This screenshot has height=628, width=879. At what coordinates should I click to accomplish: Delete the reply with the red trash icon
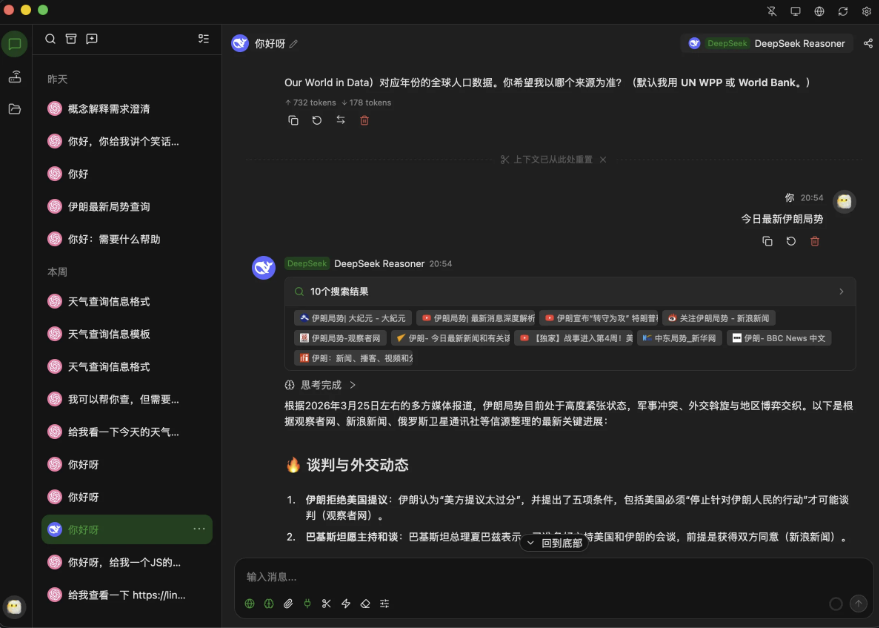(365, 120)
